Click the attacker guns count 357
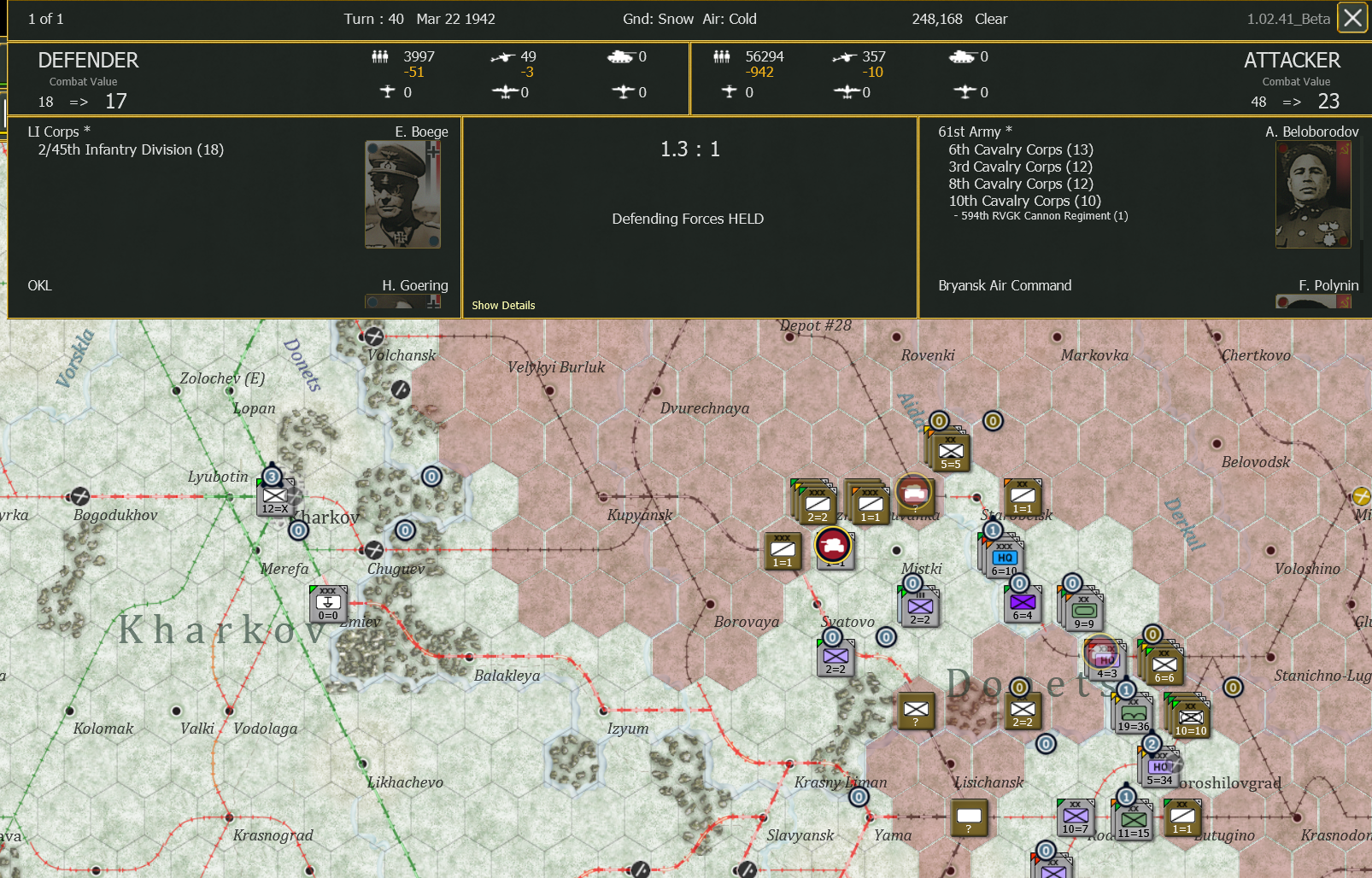The image size is (1372, 878). tap(873, 56)
